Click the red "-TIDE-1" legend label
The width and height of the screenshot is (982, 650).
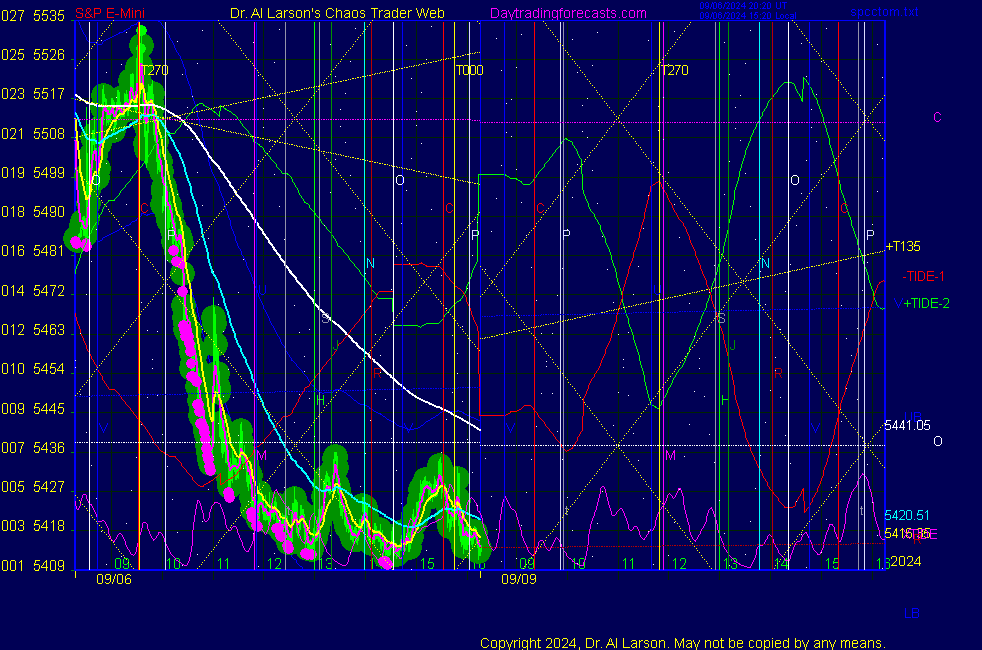click(924, 276)
